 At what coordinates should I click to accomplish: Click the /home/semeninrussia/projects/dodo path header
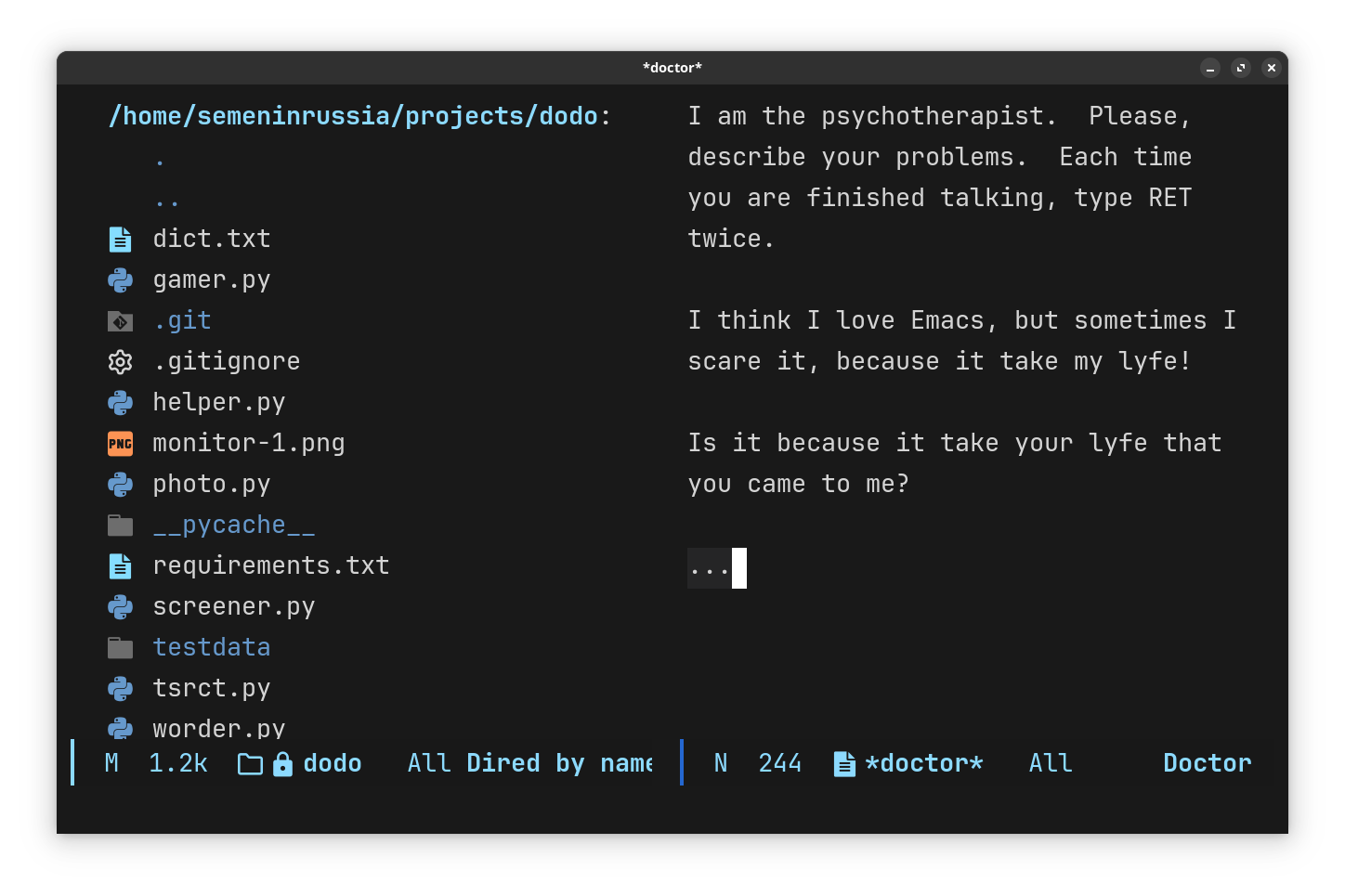(x=353, y=117)
